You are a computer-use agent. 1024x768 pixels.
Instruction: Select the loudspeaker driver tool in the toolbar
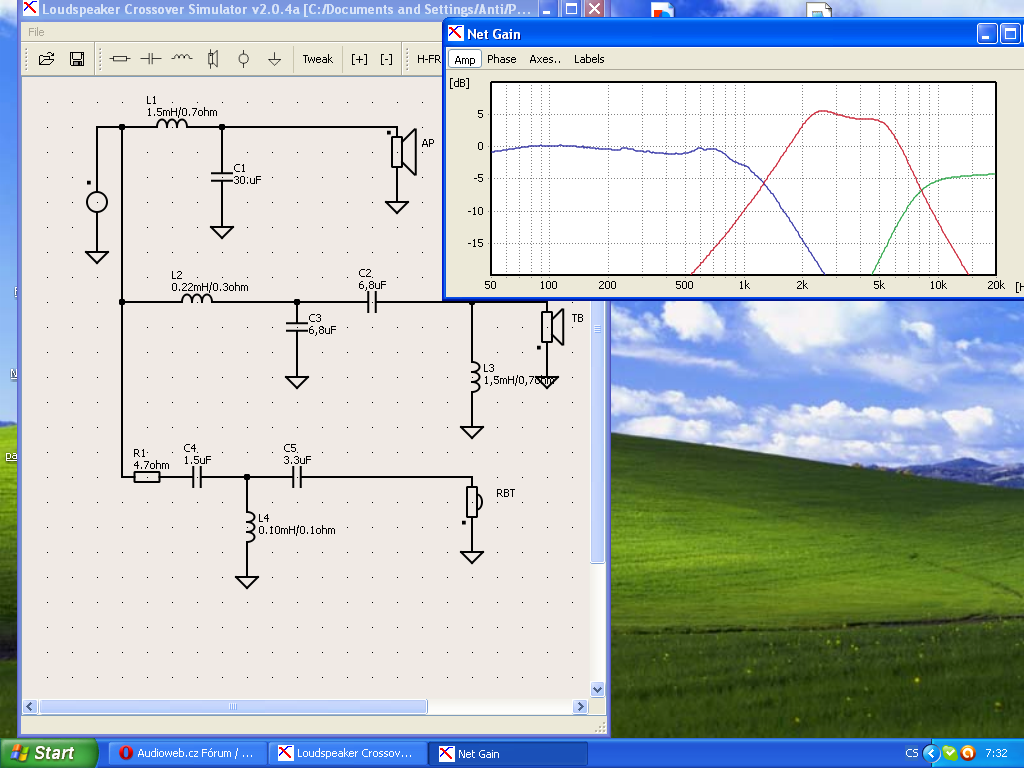(213, 59)
